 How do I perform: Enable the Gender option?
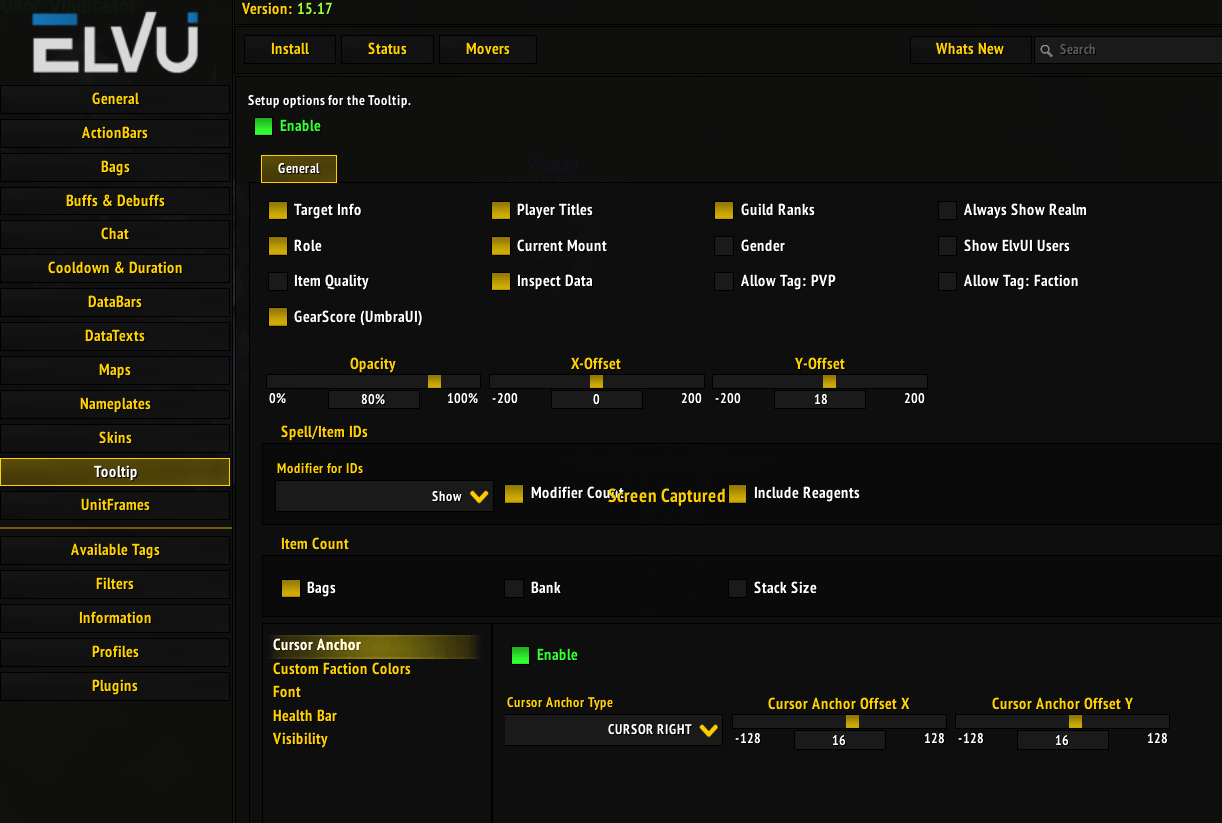click(x=724, y=246)
